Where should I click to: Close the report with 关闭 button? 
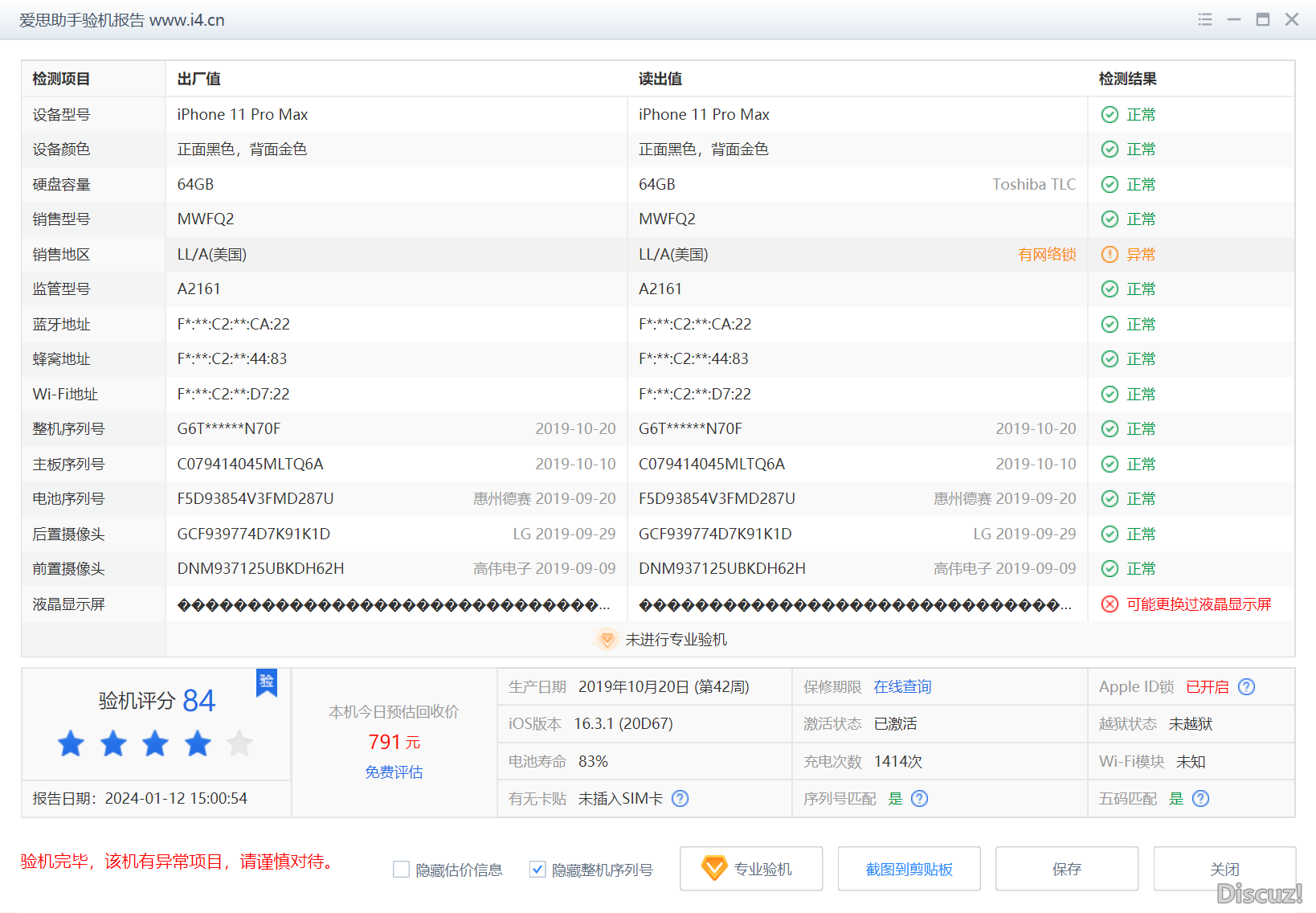pyautogui.click(x=1224, y=869)
